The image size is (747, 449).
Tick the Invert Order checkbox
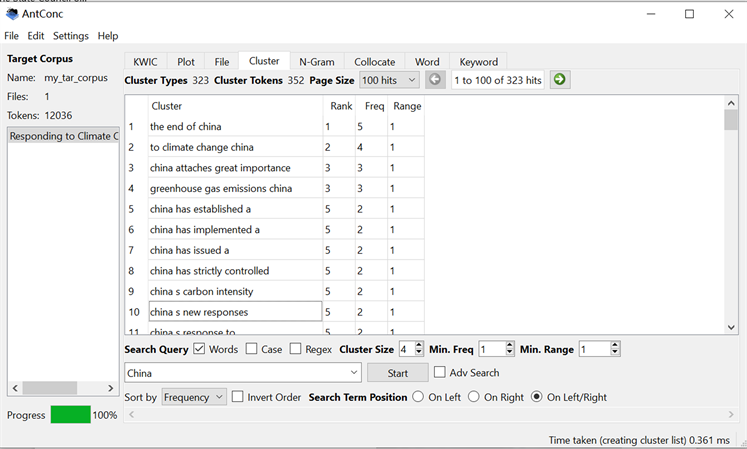click(238, 397)
